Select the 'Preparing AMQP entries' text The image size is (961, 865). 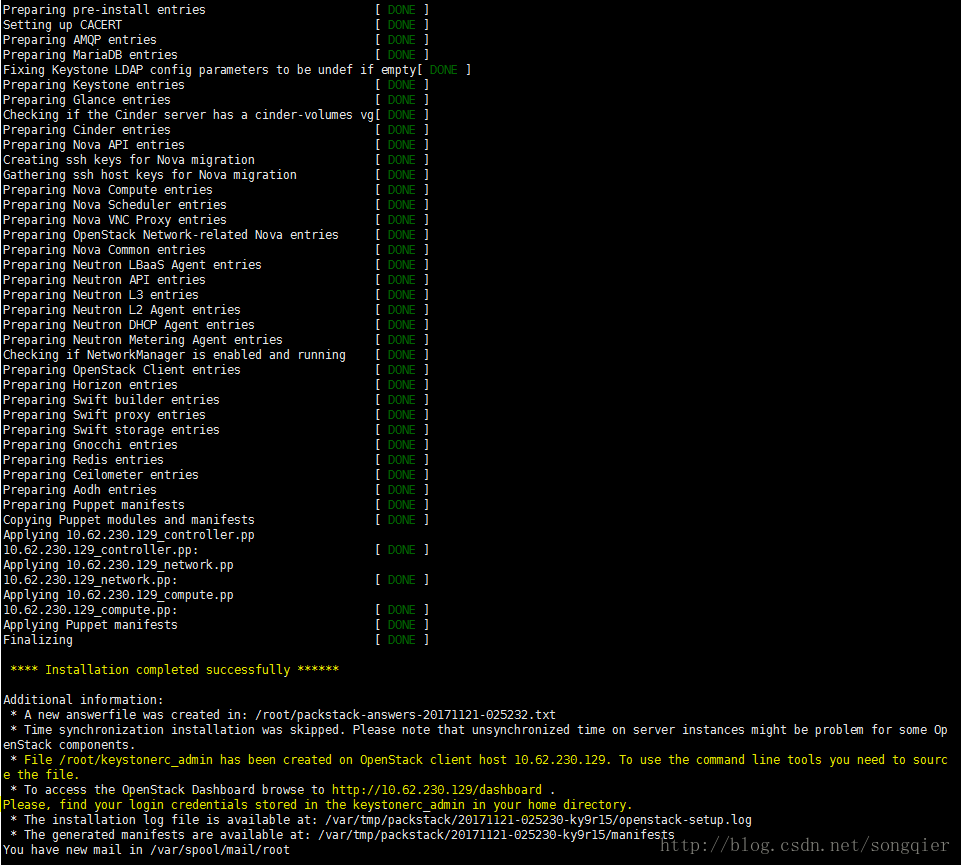click(x=80, y=40)
